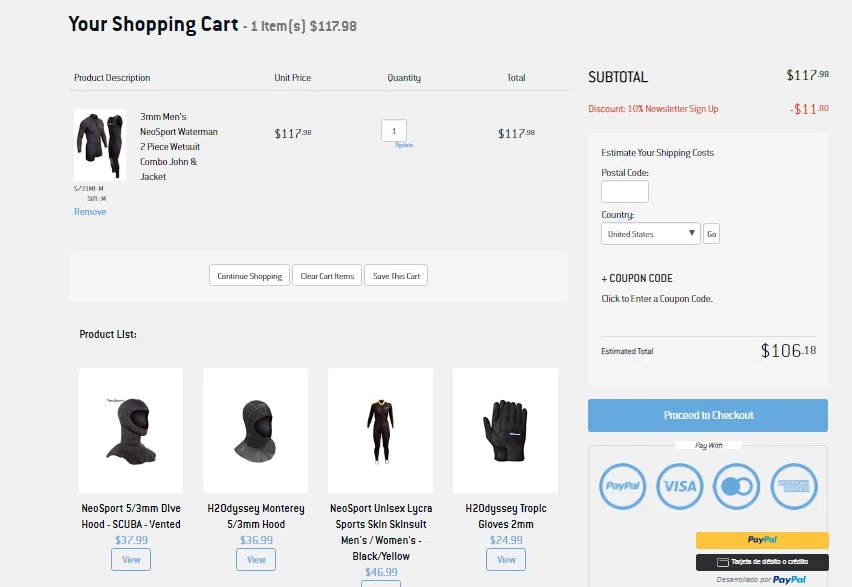The image size is (852, 587).
Task: Open the NeoSport Lycra Skinsuit product image
Action: point(380,430)
